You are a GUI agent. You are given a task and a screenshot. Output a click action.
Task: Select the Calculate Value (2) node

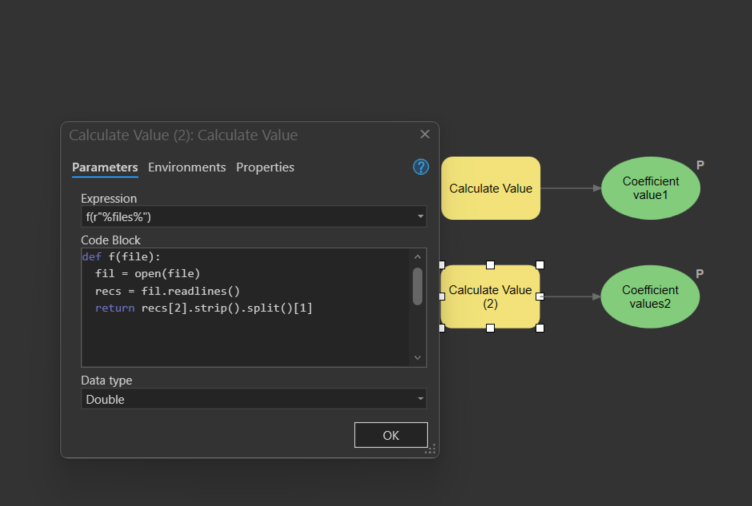click(x=490, y=297)
